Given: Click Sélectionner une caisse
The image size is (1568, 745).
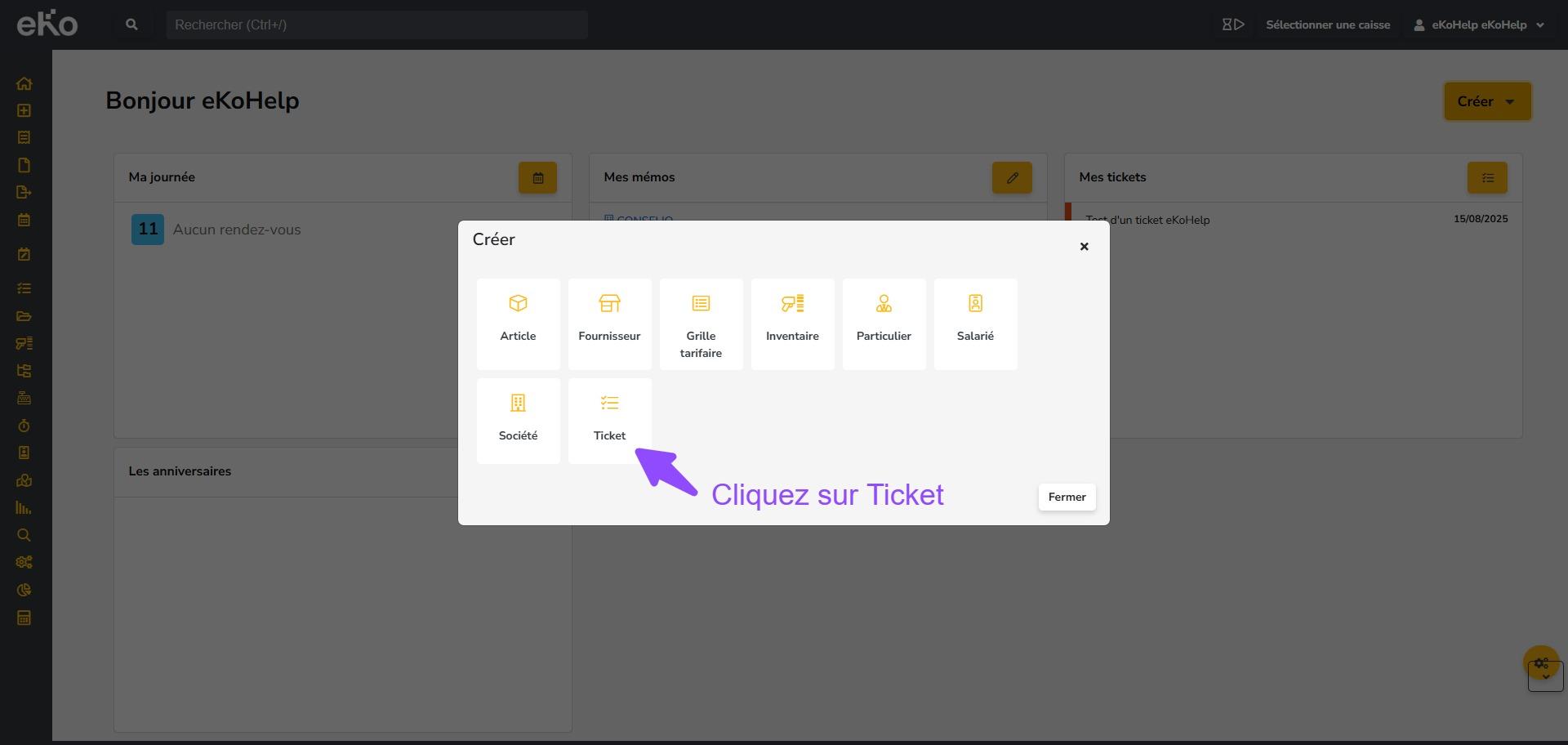Looking at the screenshot, I should coord(1327,25).
